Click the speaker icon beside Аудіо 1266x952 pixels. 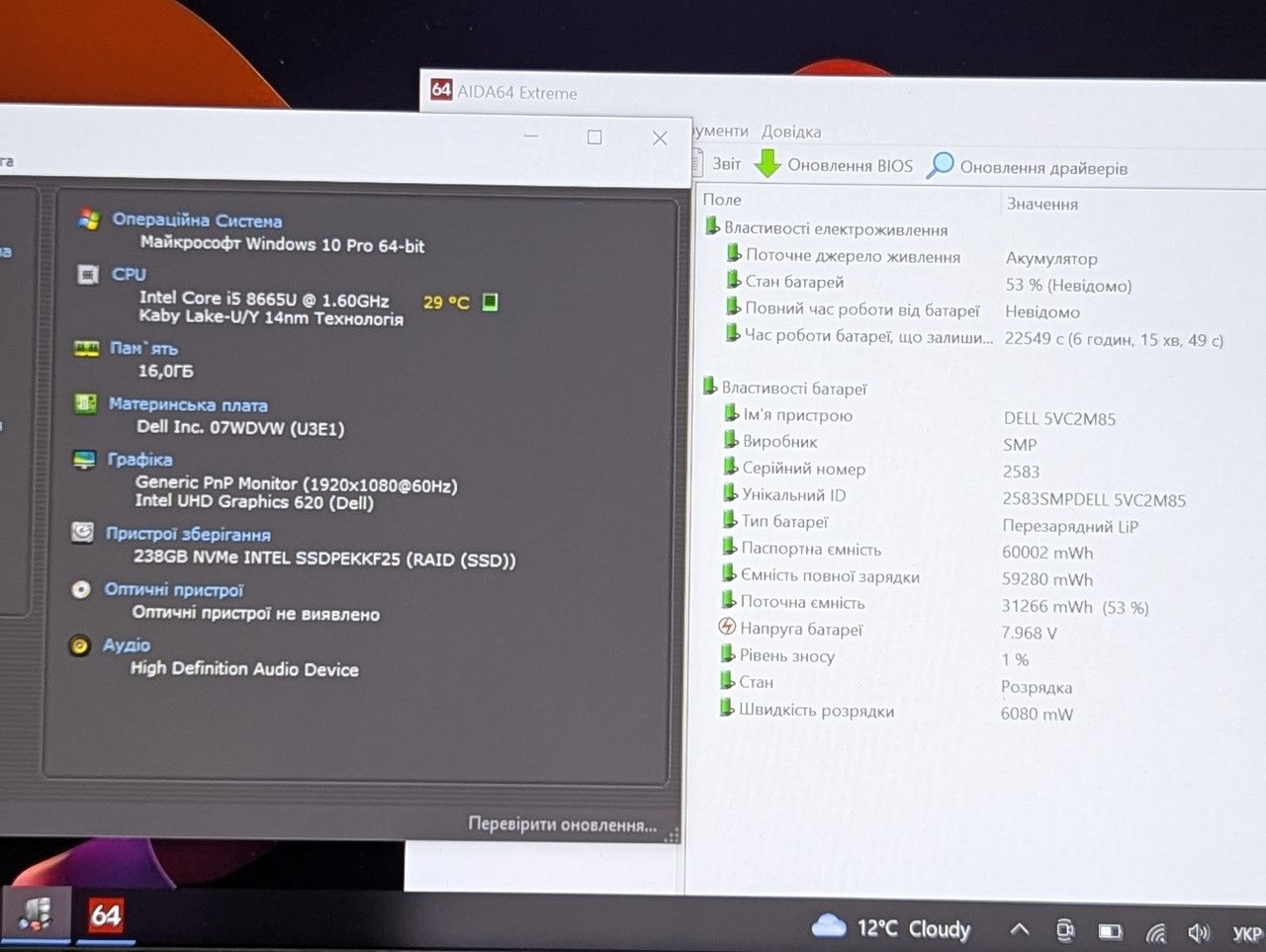pos(79,646)
